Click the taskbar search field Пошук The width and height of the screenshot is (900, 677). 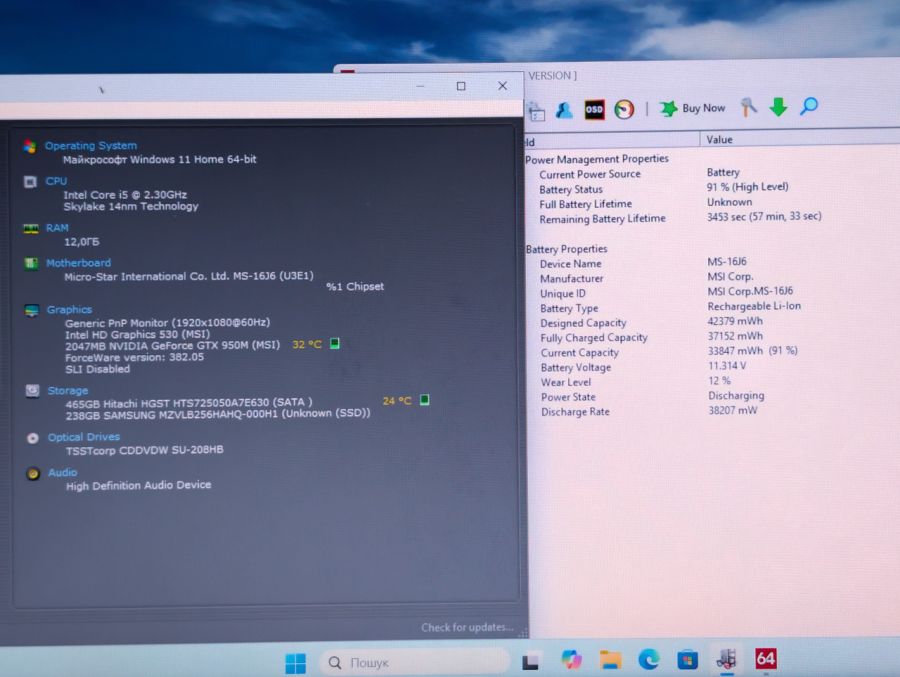414,662
